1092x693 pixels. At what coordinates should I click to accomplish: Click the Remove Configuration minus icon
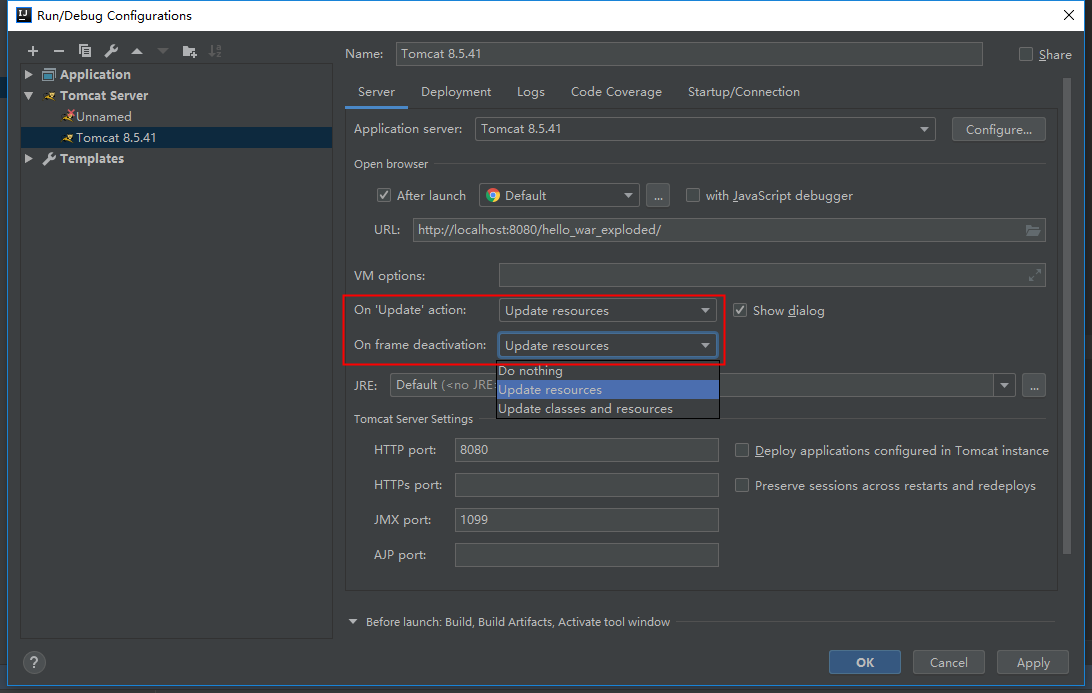pos(59,51)
